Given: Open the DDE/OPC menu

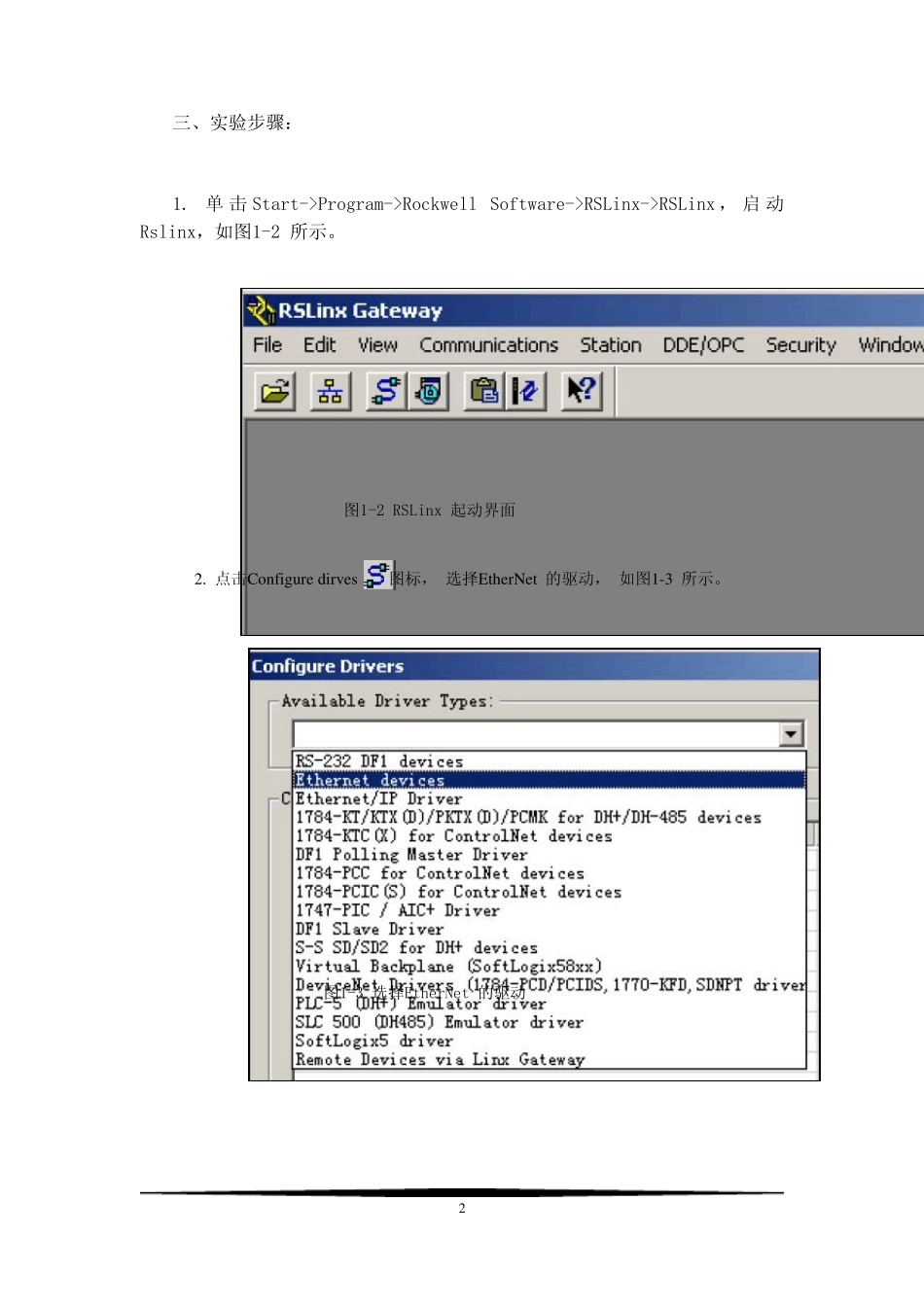Looking at the screenshot, I should [x=703, y=345].
